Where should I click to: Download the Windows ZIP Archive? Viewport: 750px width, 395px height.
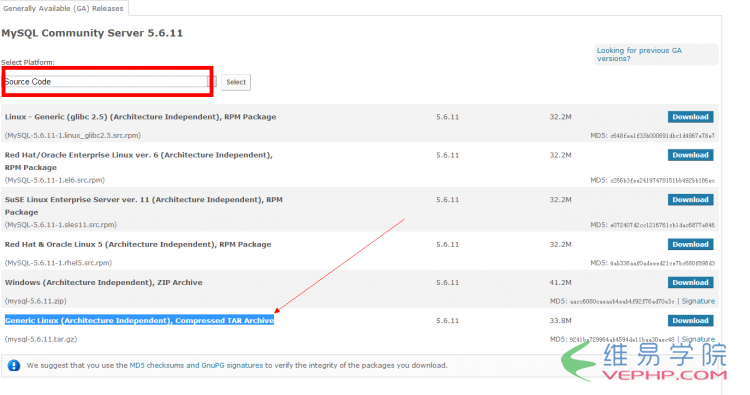click(x=690, y=283)
